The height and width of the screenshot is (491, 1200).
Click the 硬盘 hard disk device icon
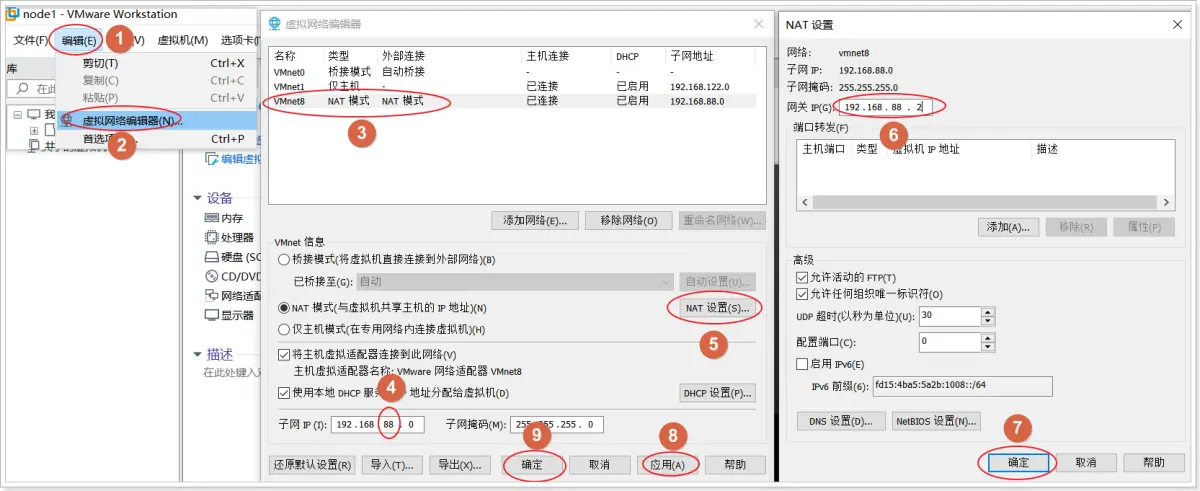pyautogui.click(x=211, y=256)
